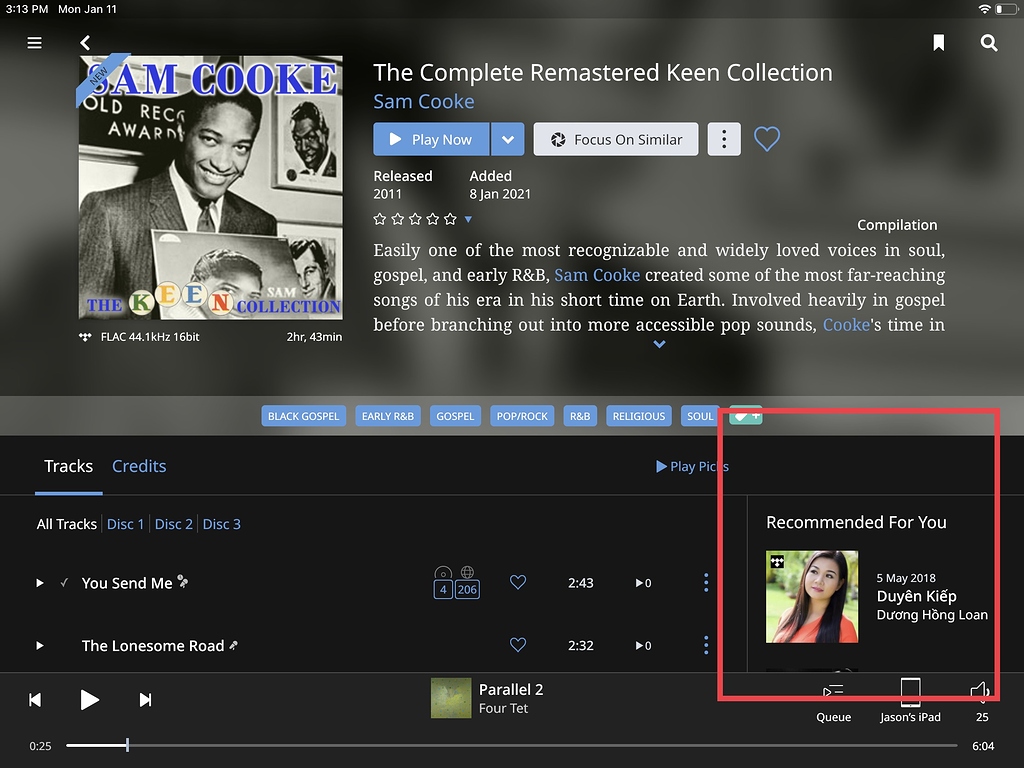1024x768 pixels.
Task: Go back using the back arrow
Action: point(85,43)
